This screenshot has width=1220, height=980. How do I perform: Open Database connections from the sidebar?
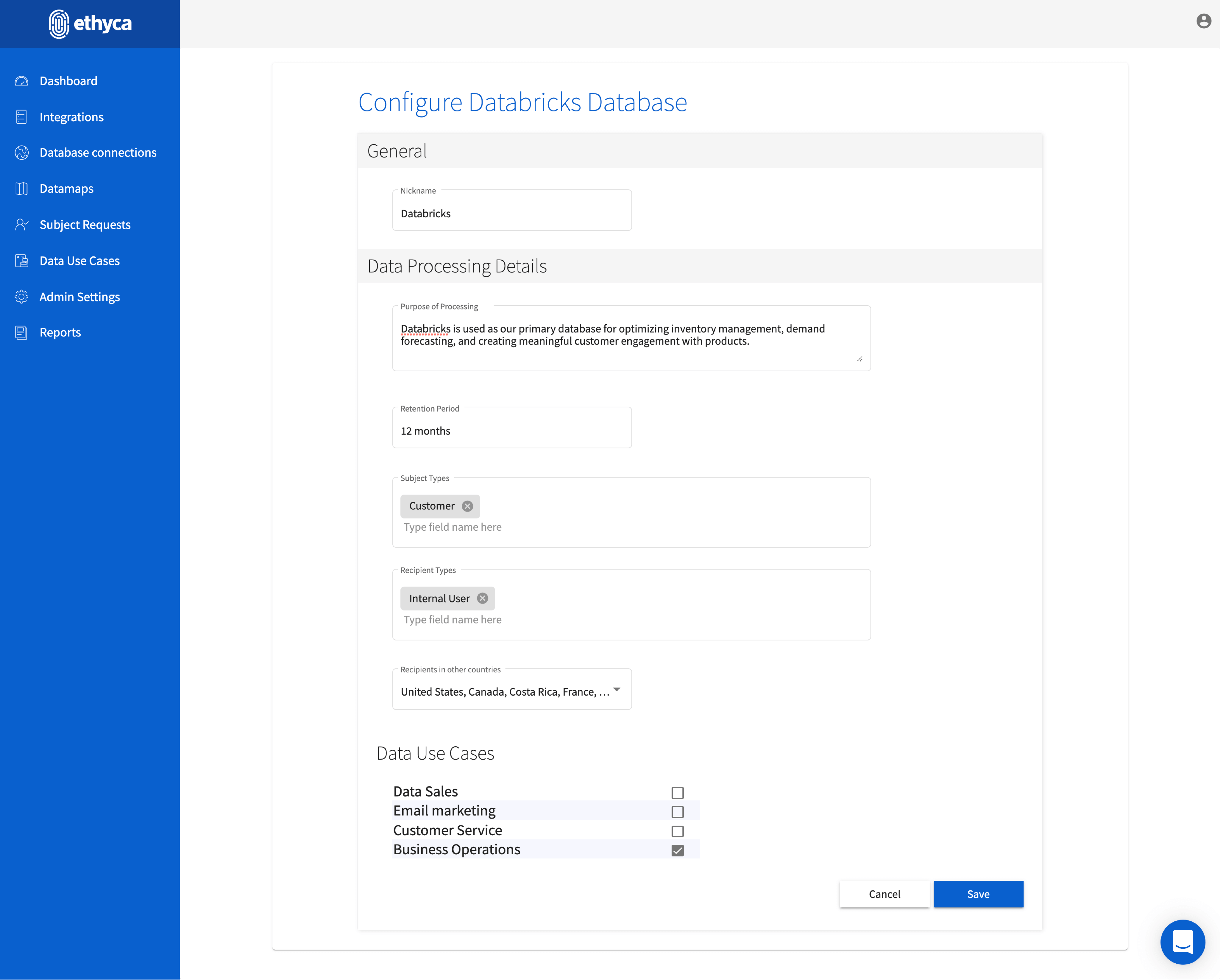click(x=98, y=153)
